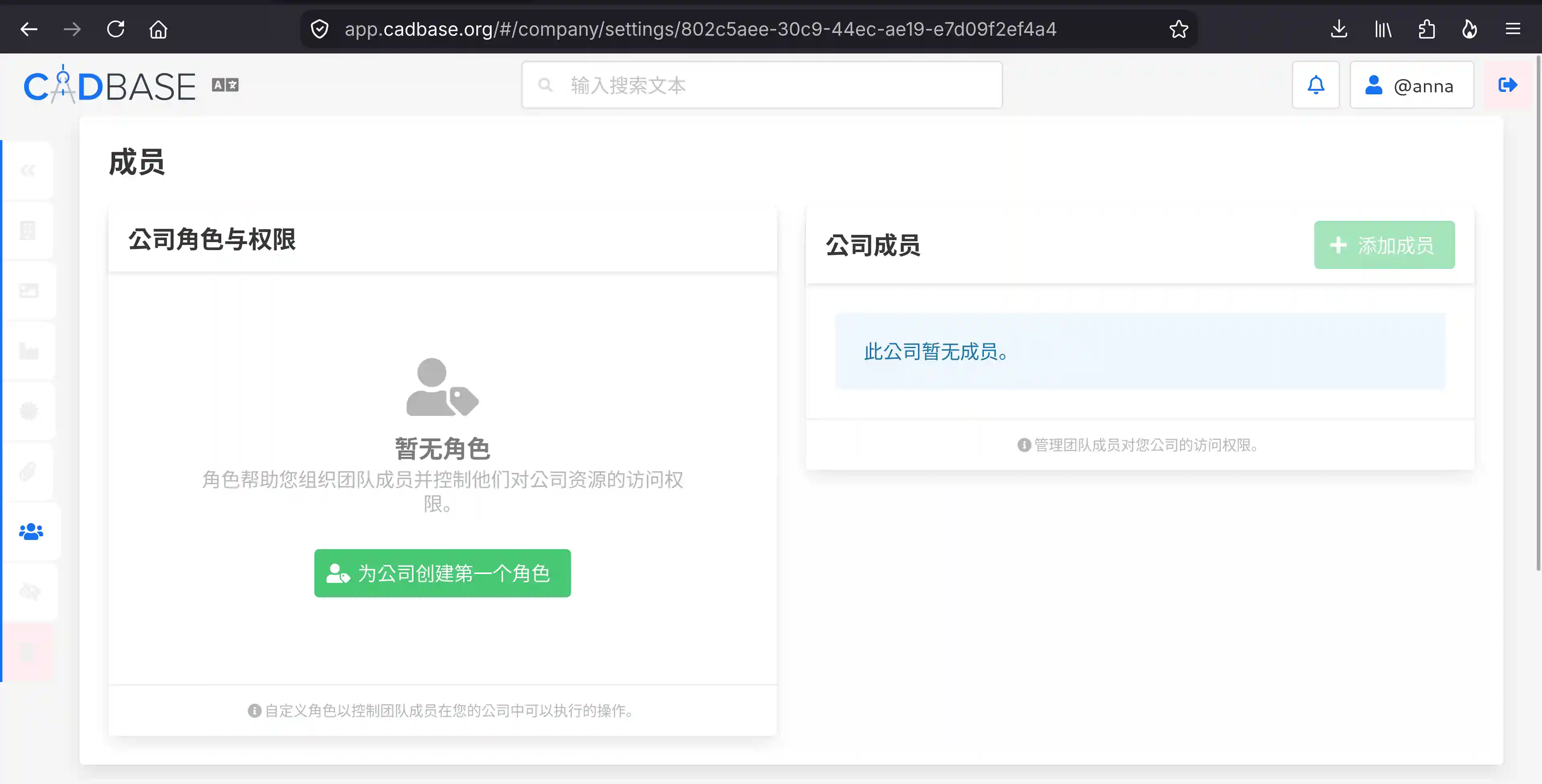Reload the current page

tap(115, 29)
